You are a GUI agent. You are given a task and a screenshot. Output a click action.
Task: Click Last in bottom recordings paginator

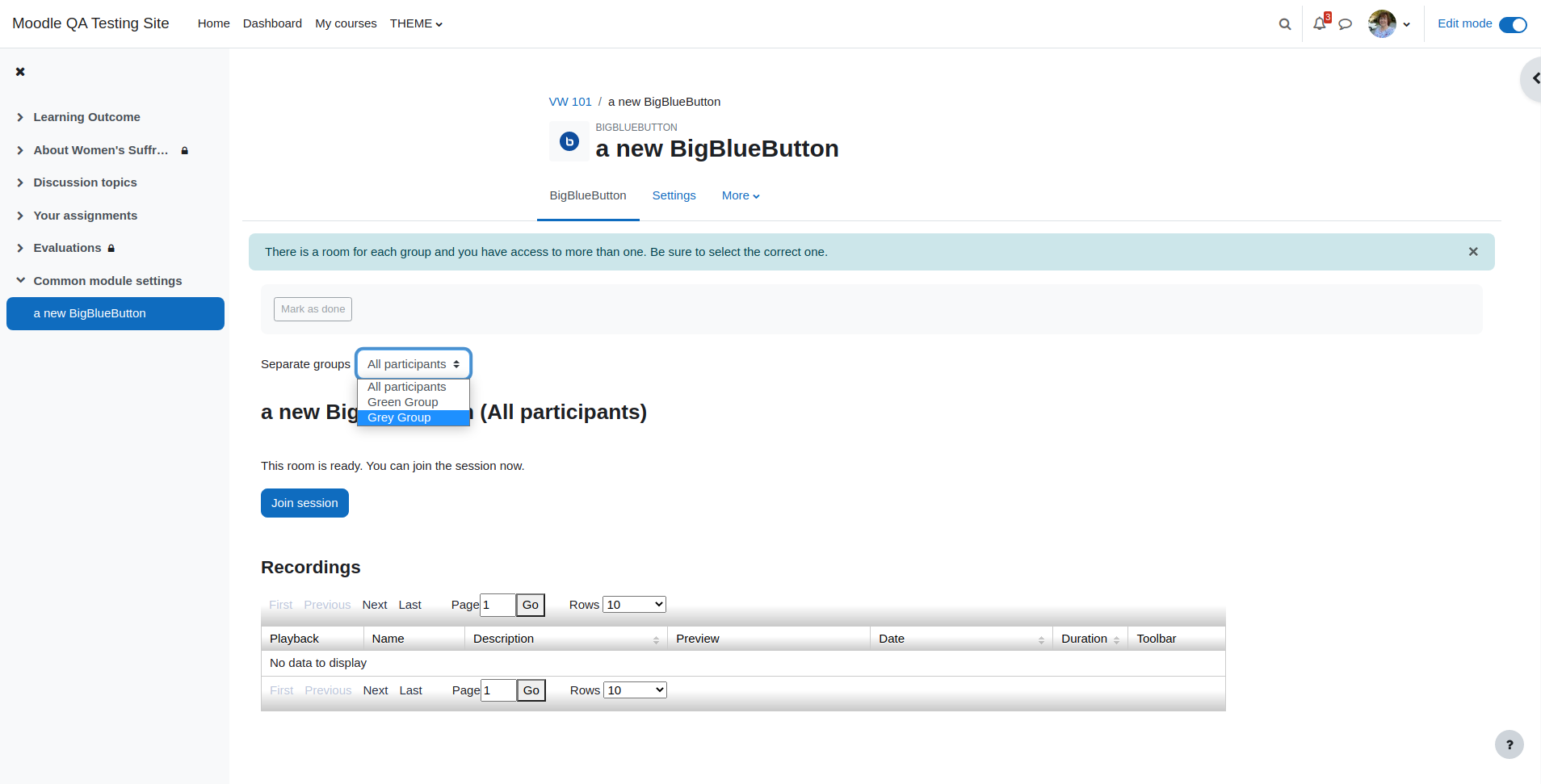click(x=410, y=690)
